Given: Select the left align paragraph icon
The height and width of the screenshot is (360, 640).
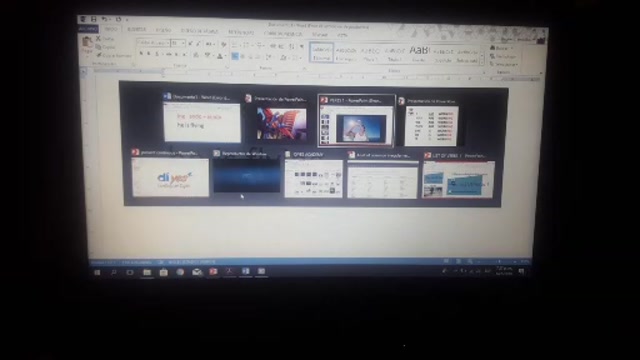Looking at the screenshot, I should 235,56.
